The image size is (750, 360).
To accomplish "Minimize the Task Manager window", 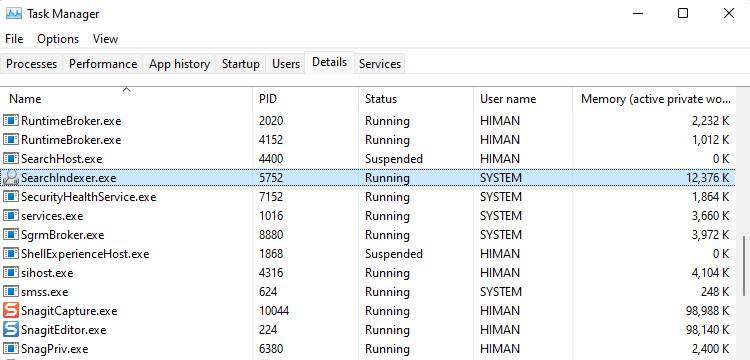I will [x=638, y=13].
